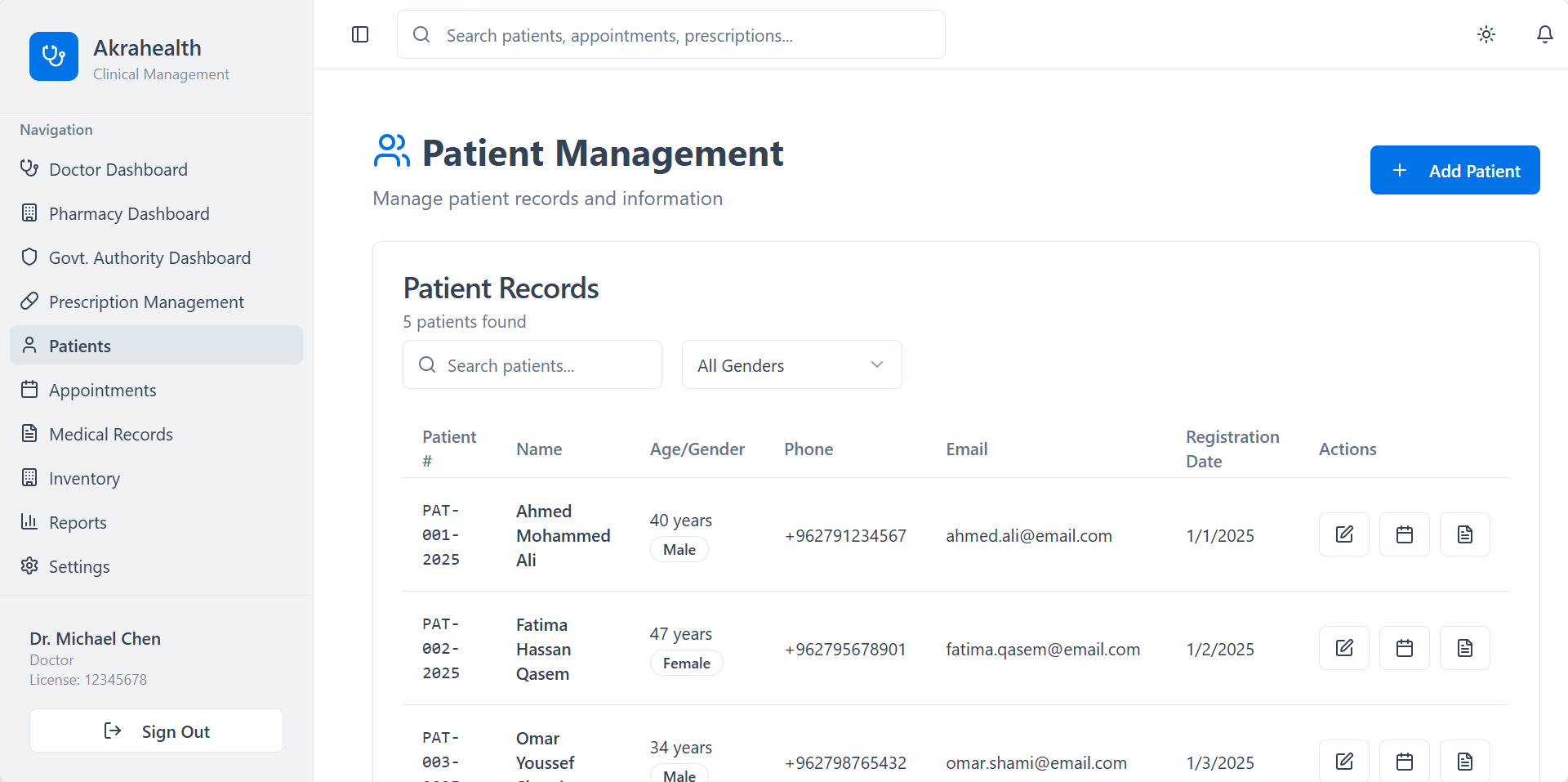Open the Doctor Dashboard from sidebar
1568x782 pixels.
pyautogui.click(x=118, y=169)
